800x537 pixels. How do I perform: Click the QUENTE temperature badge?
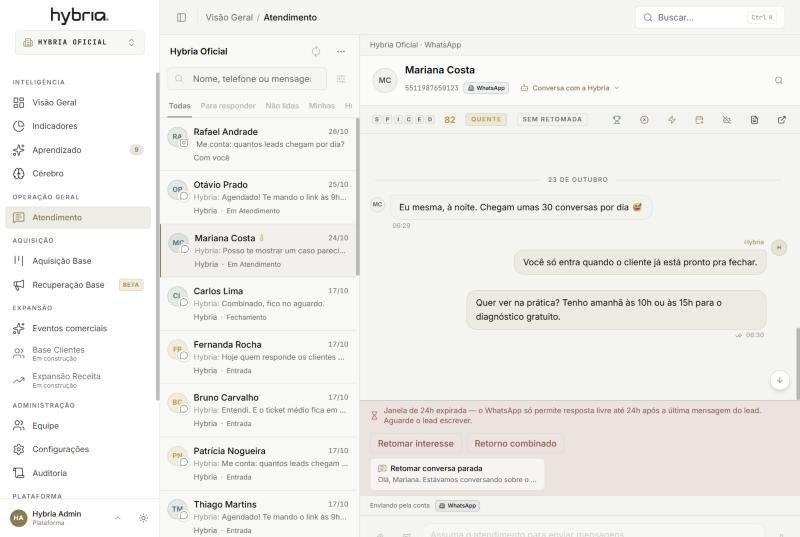click(x=486, y=119)
